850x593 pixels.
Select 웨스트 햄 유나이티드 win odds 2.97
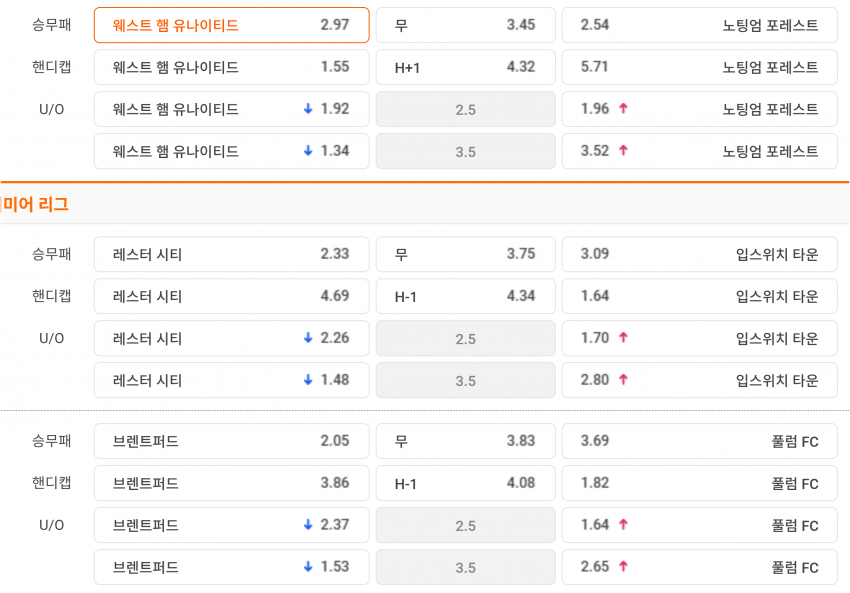coord(231,25)
